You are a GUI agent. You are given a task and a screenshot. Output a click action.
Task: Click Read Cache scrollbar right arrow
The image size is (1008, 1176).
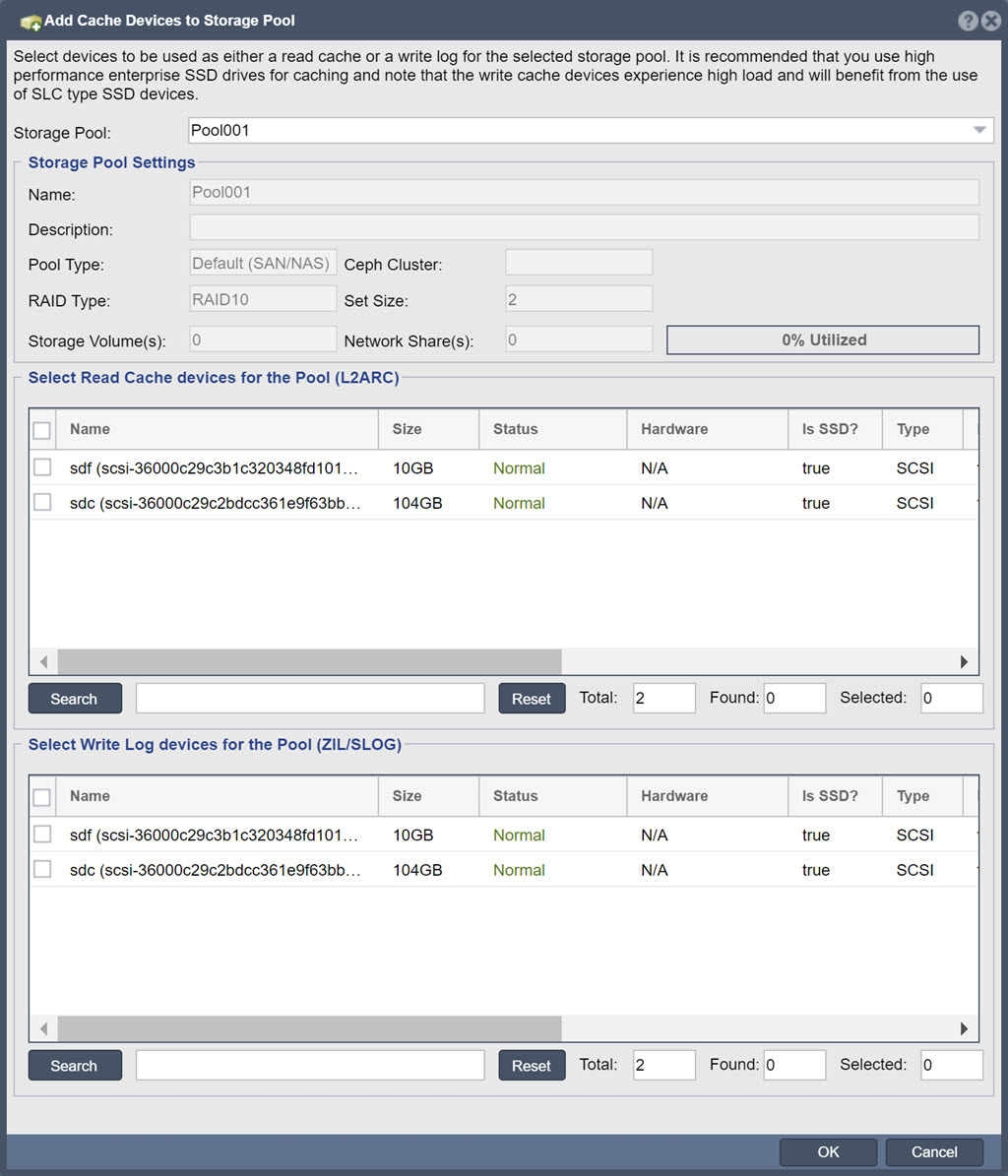click(965, 661)
